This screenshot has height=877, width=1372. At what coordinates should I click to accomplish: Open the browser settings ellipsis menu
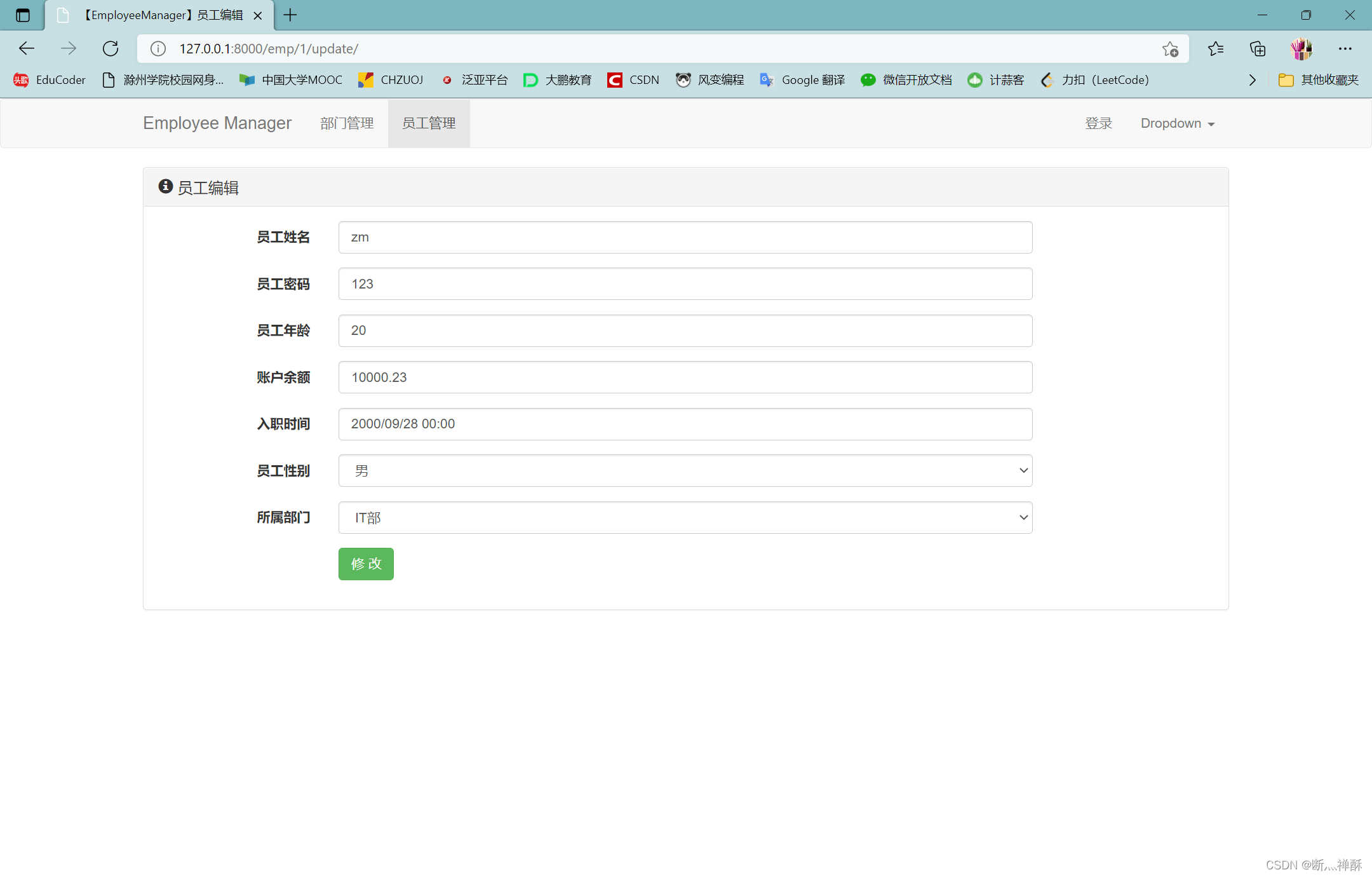pos(1345,49)
